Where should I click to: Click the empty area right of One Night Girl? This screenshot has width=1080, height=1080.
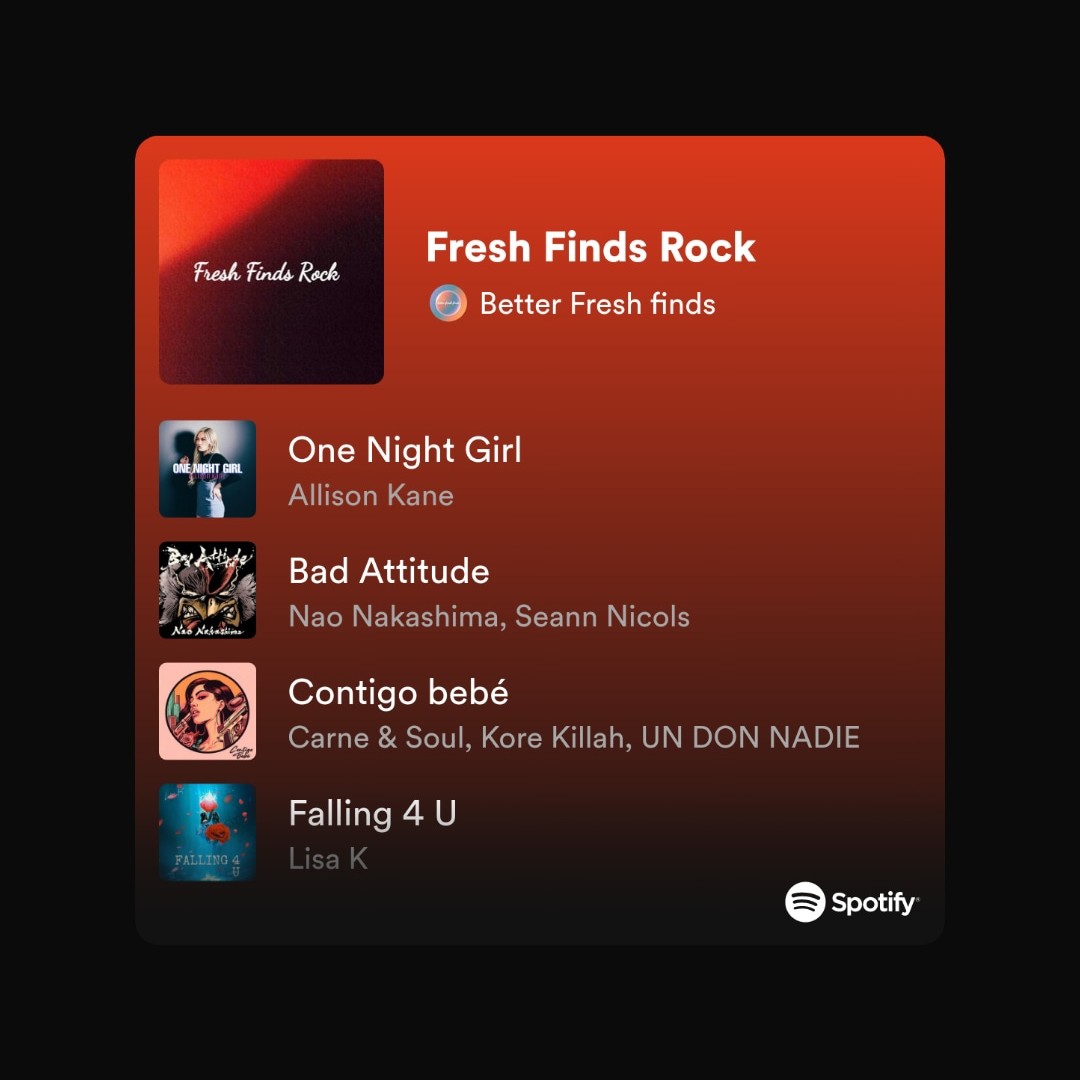730,468
